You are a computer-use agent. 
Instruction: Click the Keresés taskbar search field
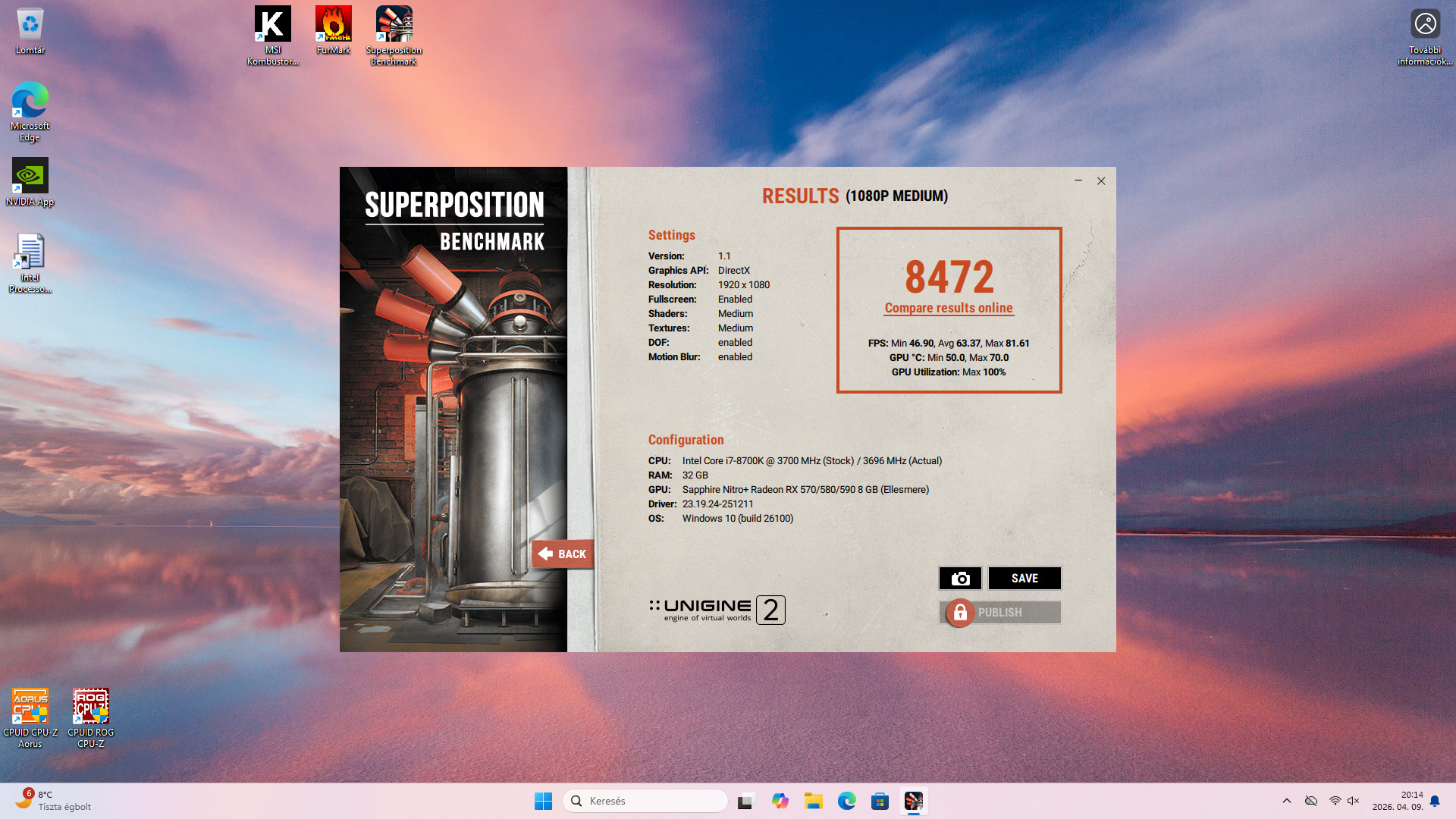click(645, 801)
